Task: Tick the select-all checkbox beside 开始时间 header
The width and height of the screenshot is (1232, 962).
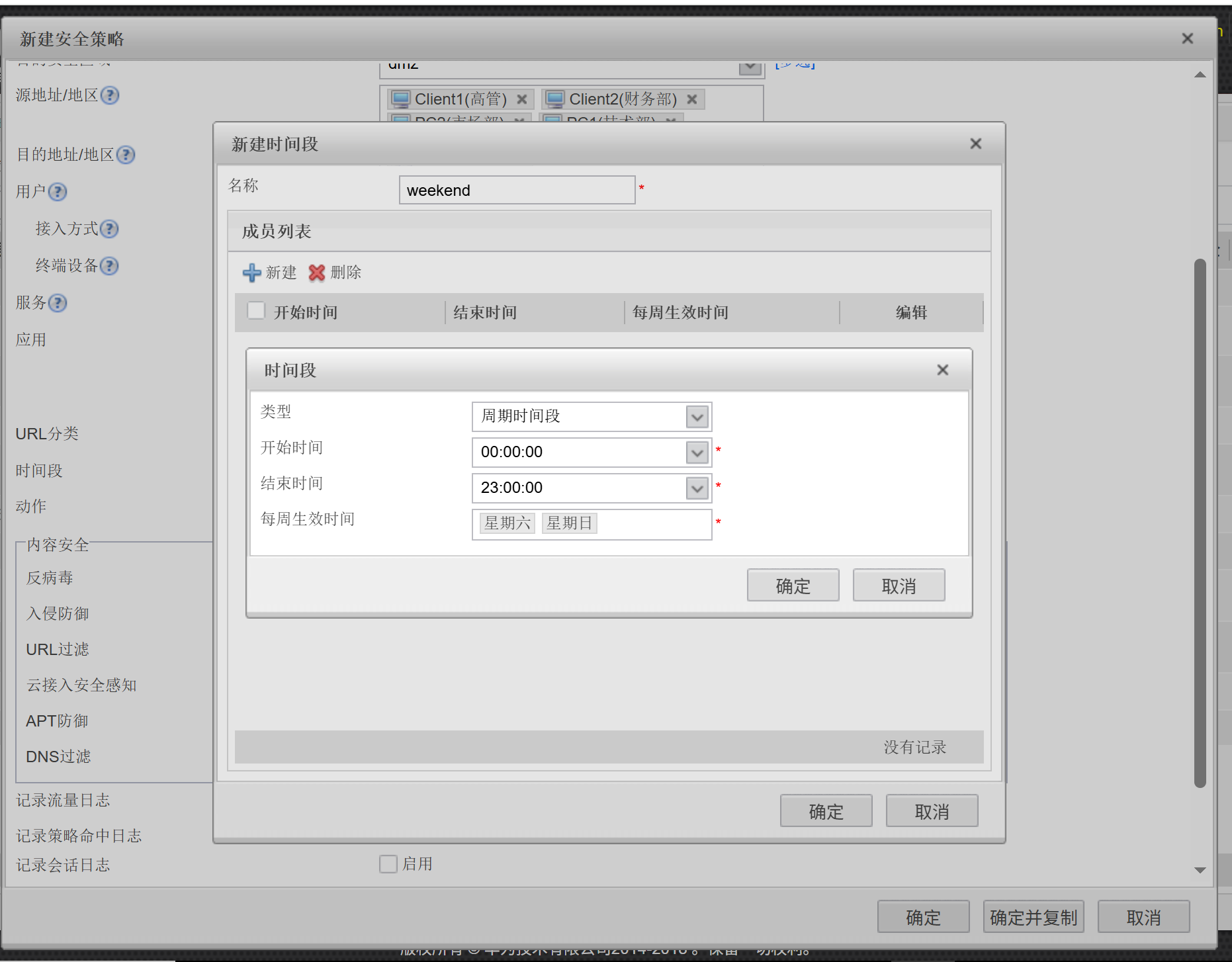Action: coord(256,310)
